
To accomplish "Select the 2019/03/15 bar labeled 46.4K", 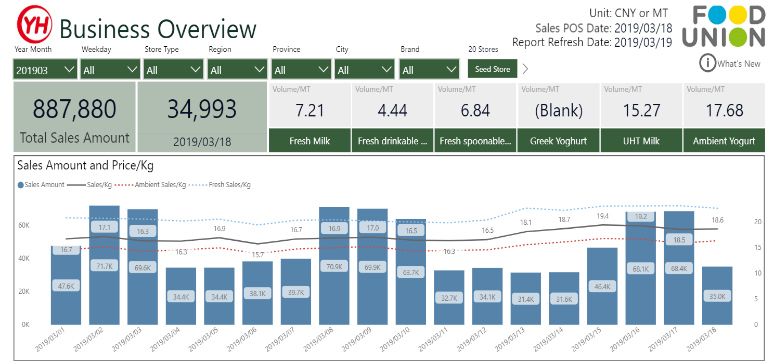I will coord(603,286).
